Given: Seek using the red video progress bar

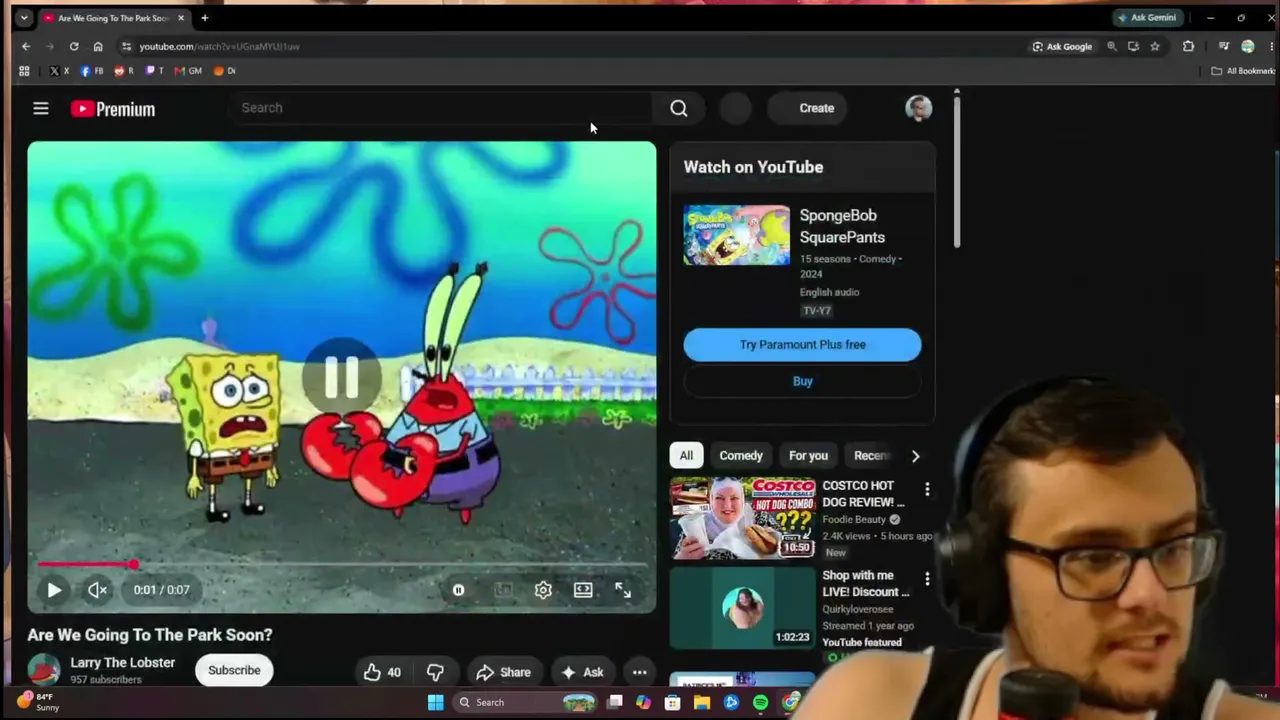Looking at the screenshot, I should (341, 565).
